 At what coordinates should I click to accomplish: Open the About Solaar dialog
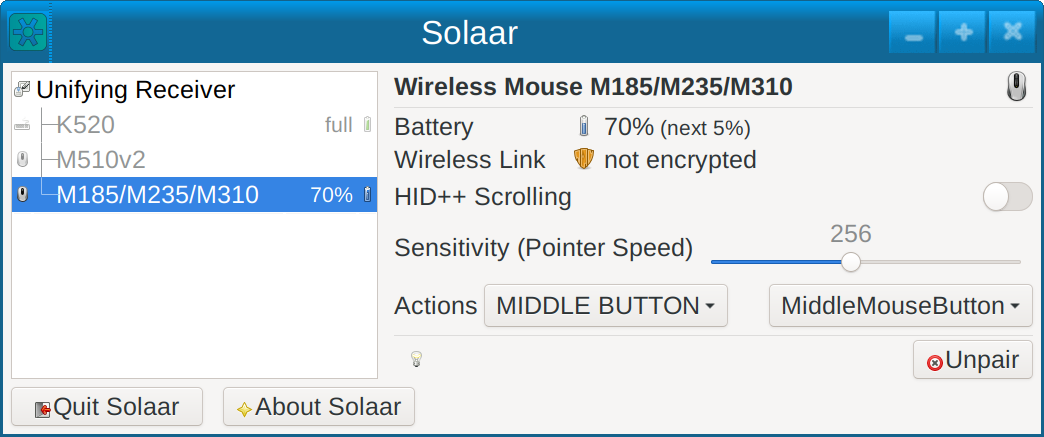(318, 407)
